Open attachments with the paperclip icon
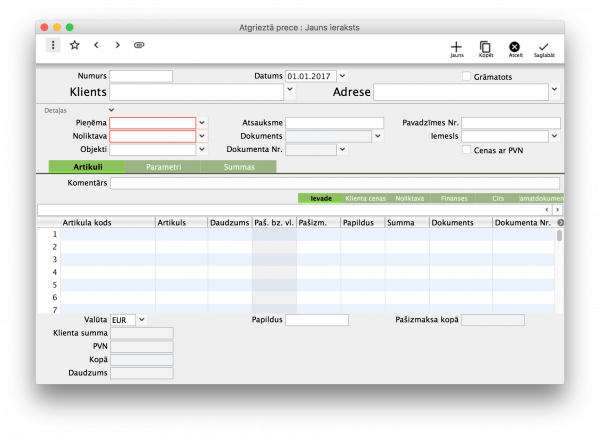Viewport: 600px width, 435px height. (139, 45)
